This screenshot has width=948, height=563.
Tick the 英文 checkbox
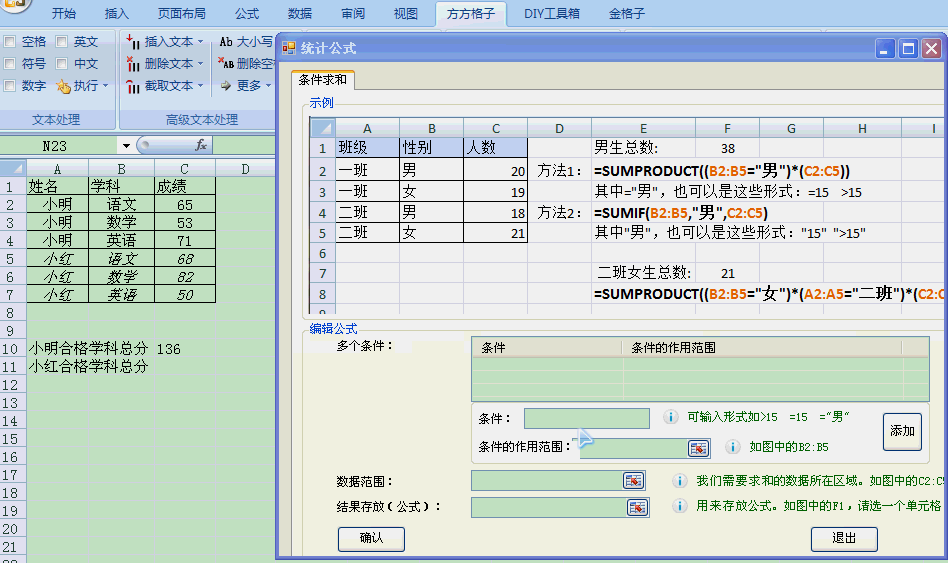pos(62,42)
